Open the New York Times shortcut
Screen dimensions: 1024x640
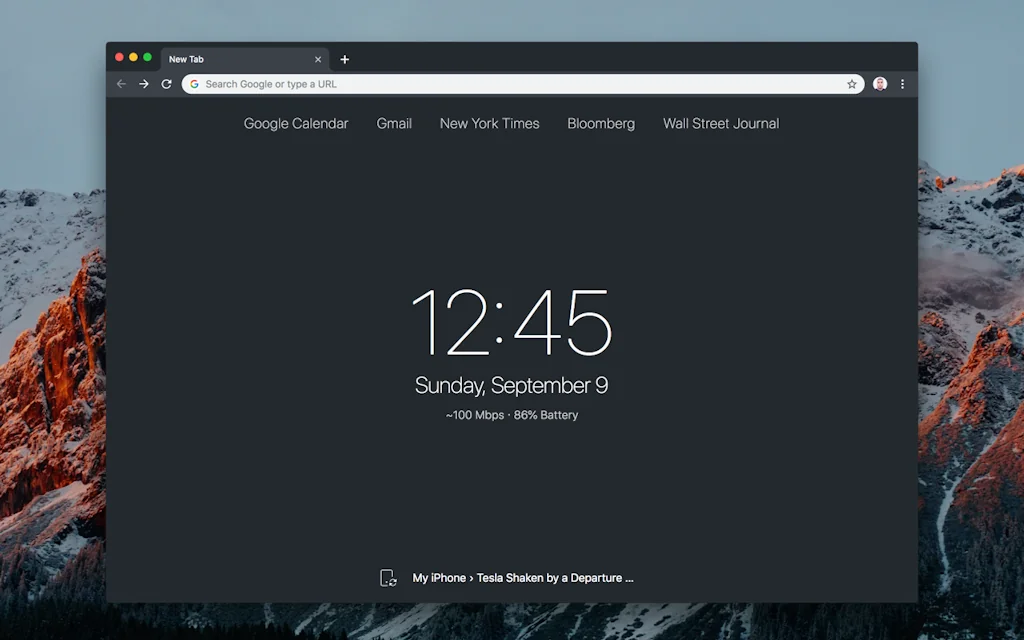(489, 123)
